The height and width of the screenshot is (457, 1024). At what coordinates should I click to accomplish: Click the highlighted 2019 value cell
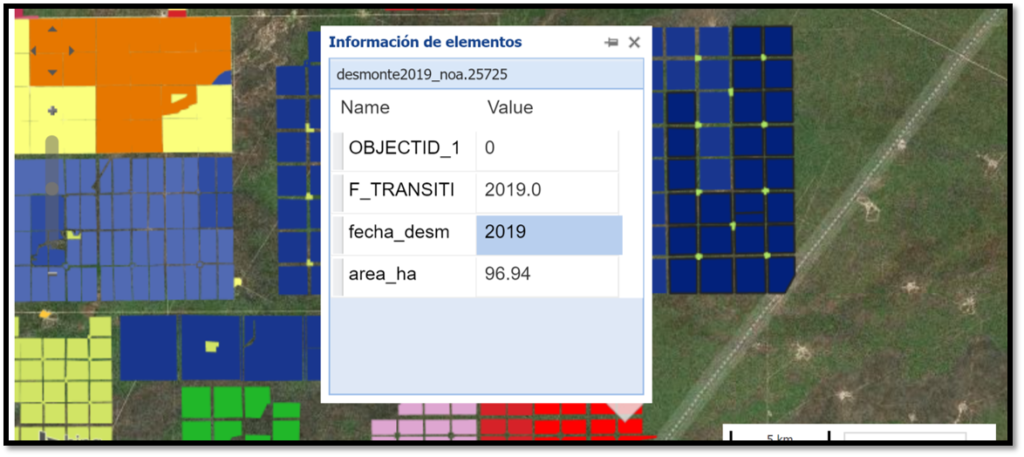pyautogui.click(x=549, y=234)
